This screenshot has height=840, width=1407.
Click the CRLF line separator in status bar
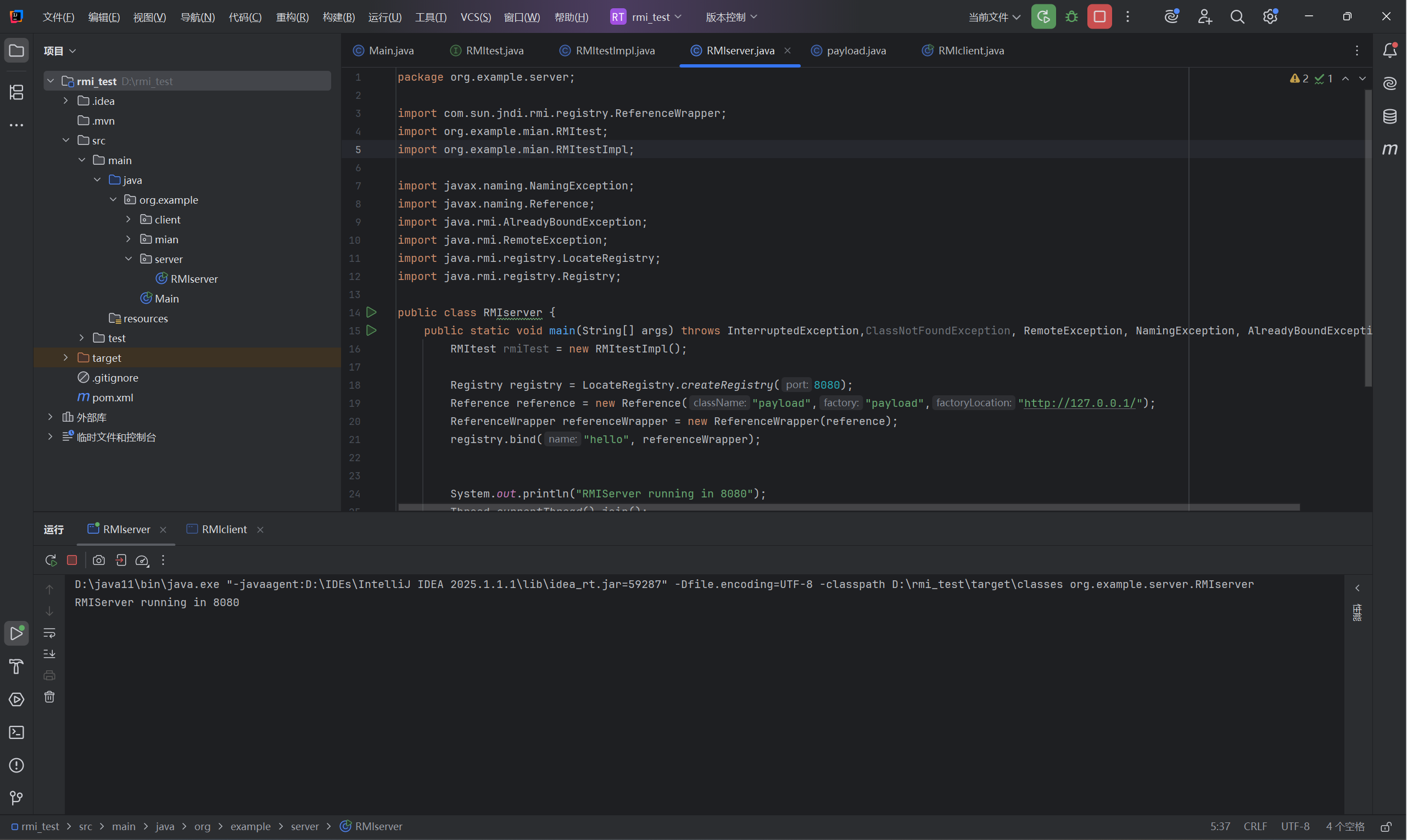1255,827
